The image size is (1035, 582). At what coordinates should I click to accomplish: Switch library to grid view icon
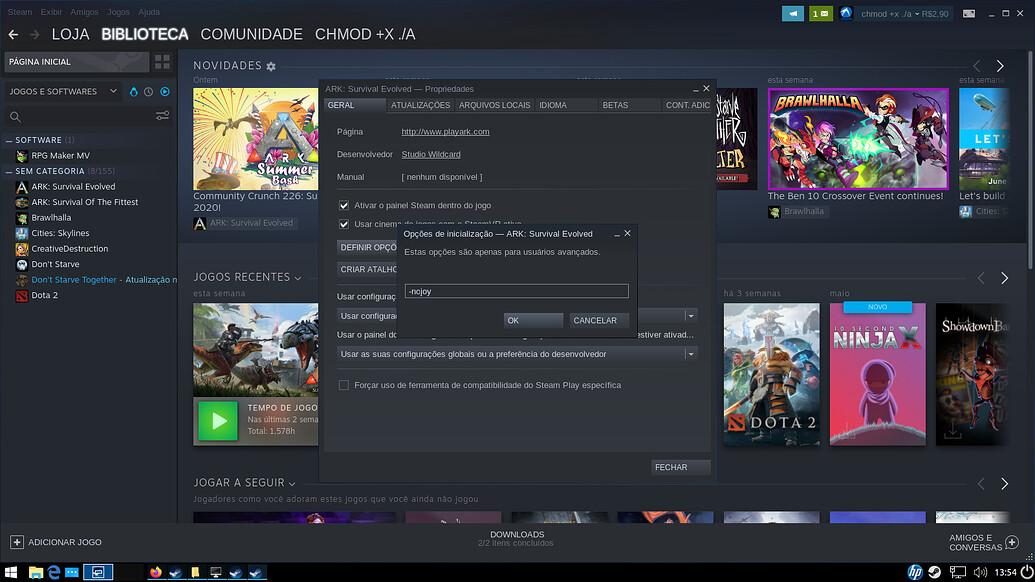[x=162, y=62]
